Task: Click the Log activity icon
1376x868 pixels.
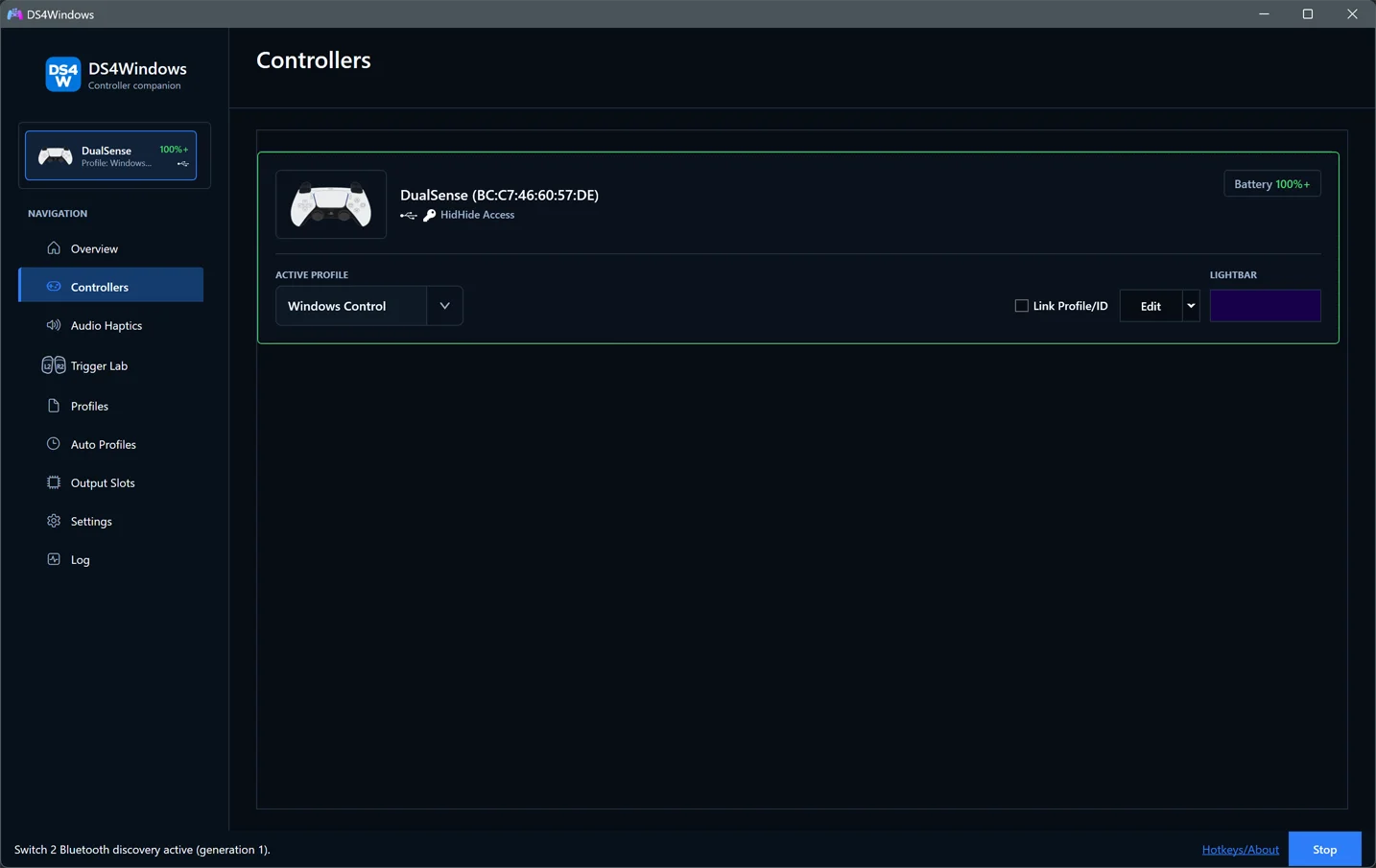Action: (x=54, y=559)
